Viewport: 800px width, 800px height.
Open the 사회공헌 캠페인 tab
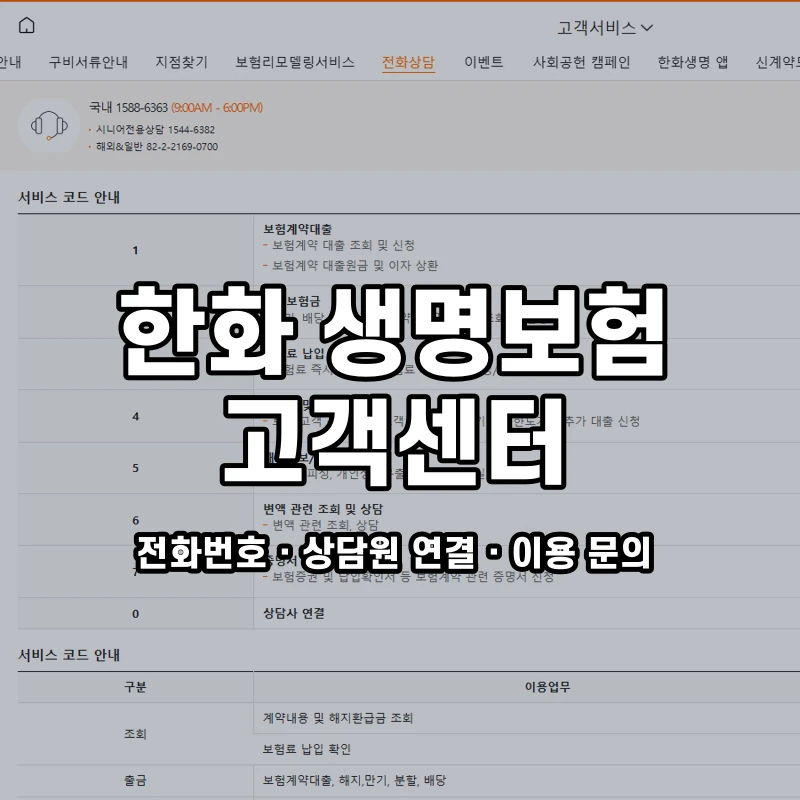coord(582,62)
